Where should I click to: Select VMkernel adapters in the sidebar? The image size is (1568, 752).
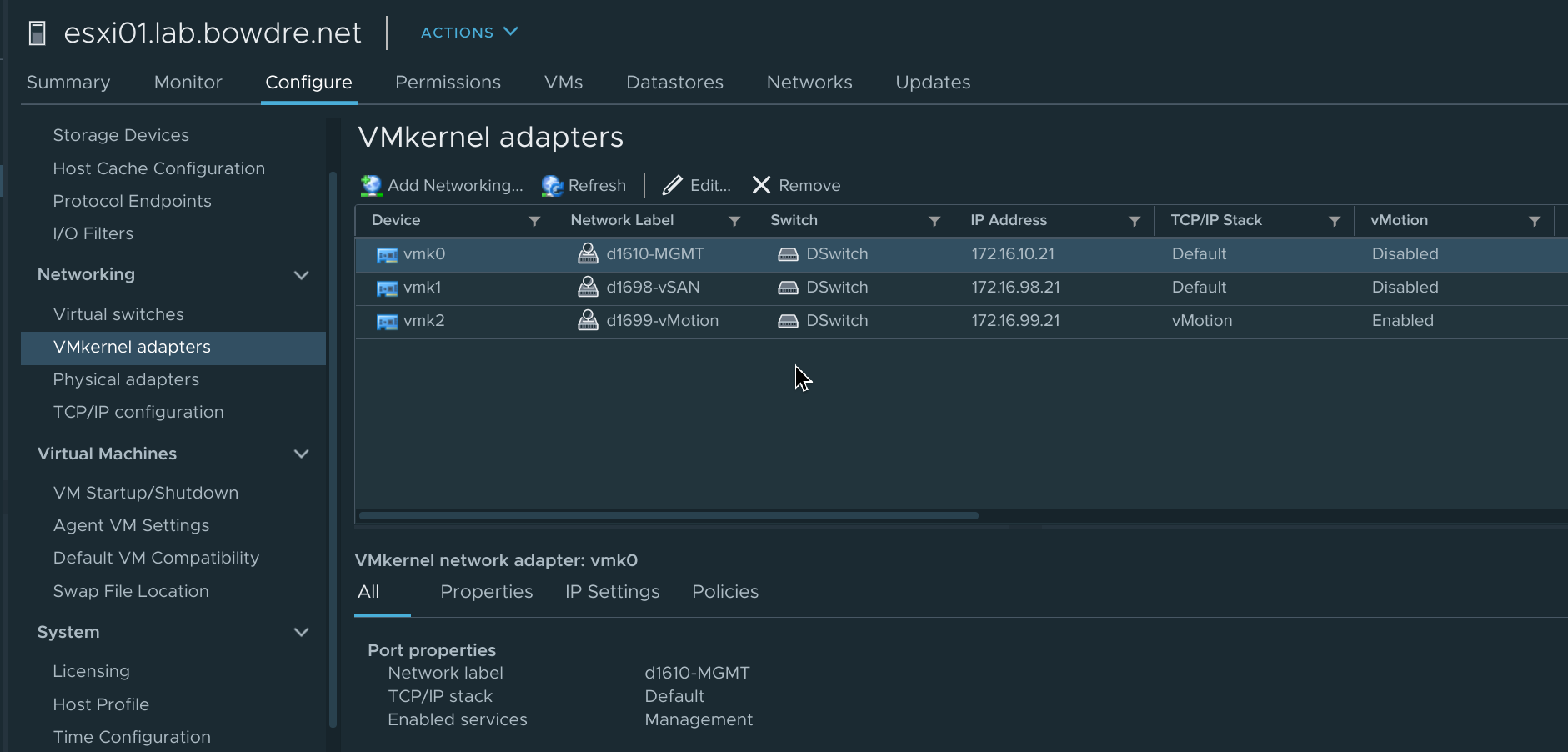pyautogui.click(x=173, y=348)
